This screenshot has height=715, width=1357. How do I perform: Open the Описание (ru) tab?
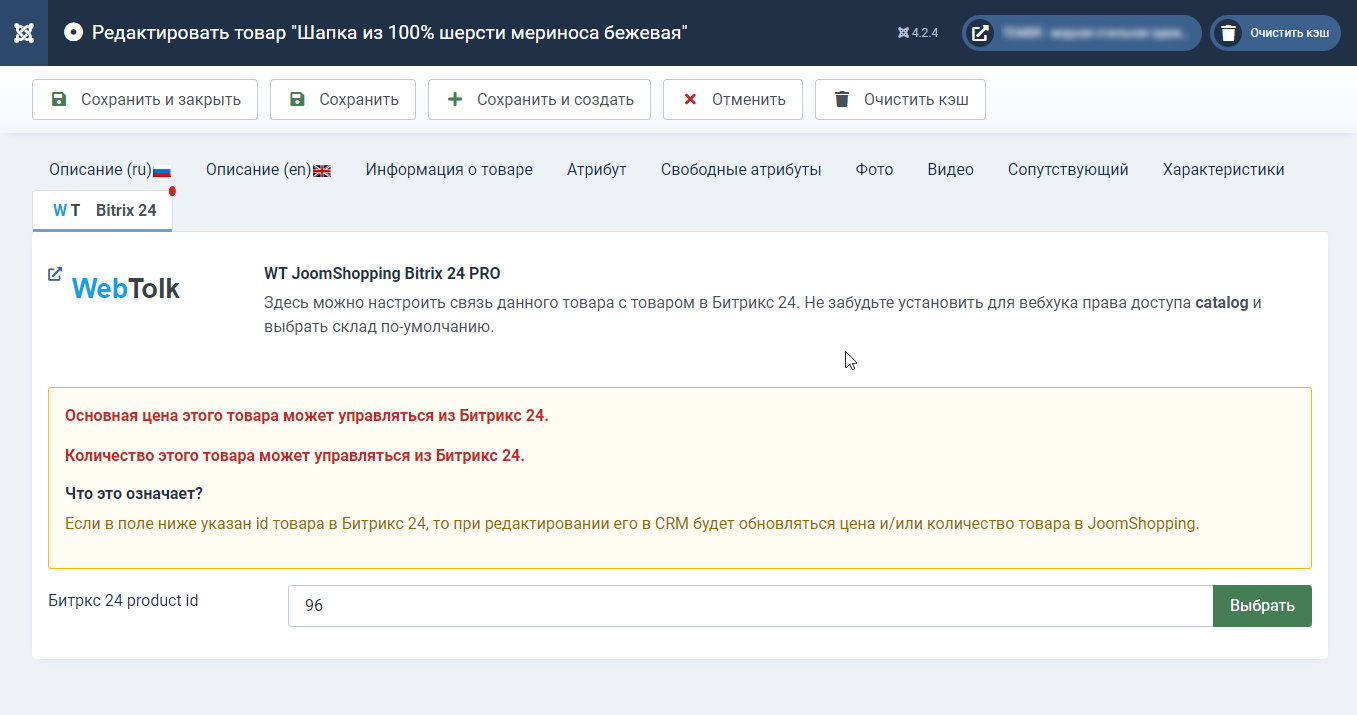pos(110,170)
